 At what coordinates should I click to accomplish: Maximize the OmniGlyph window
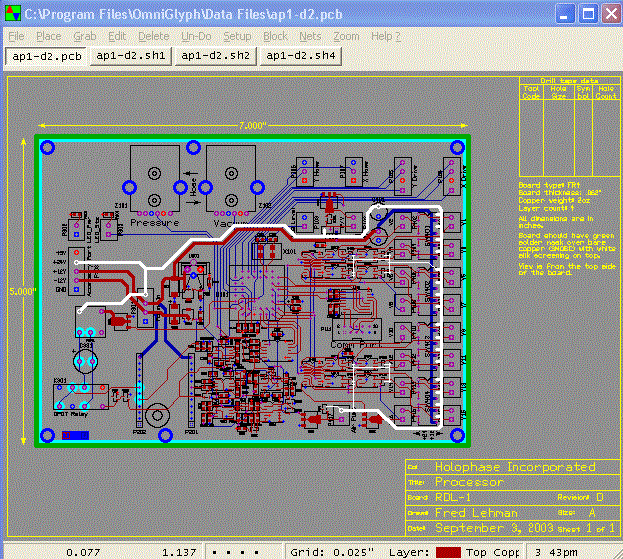pos(587,14)
